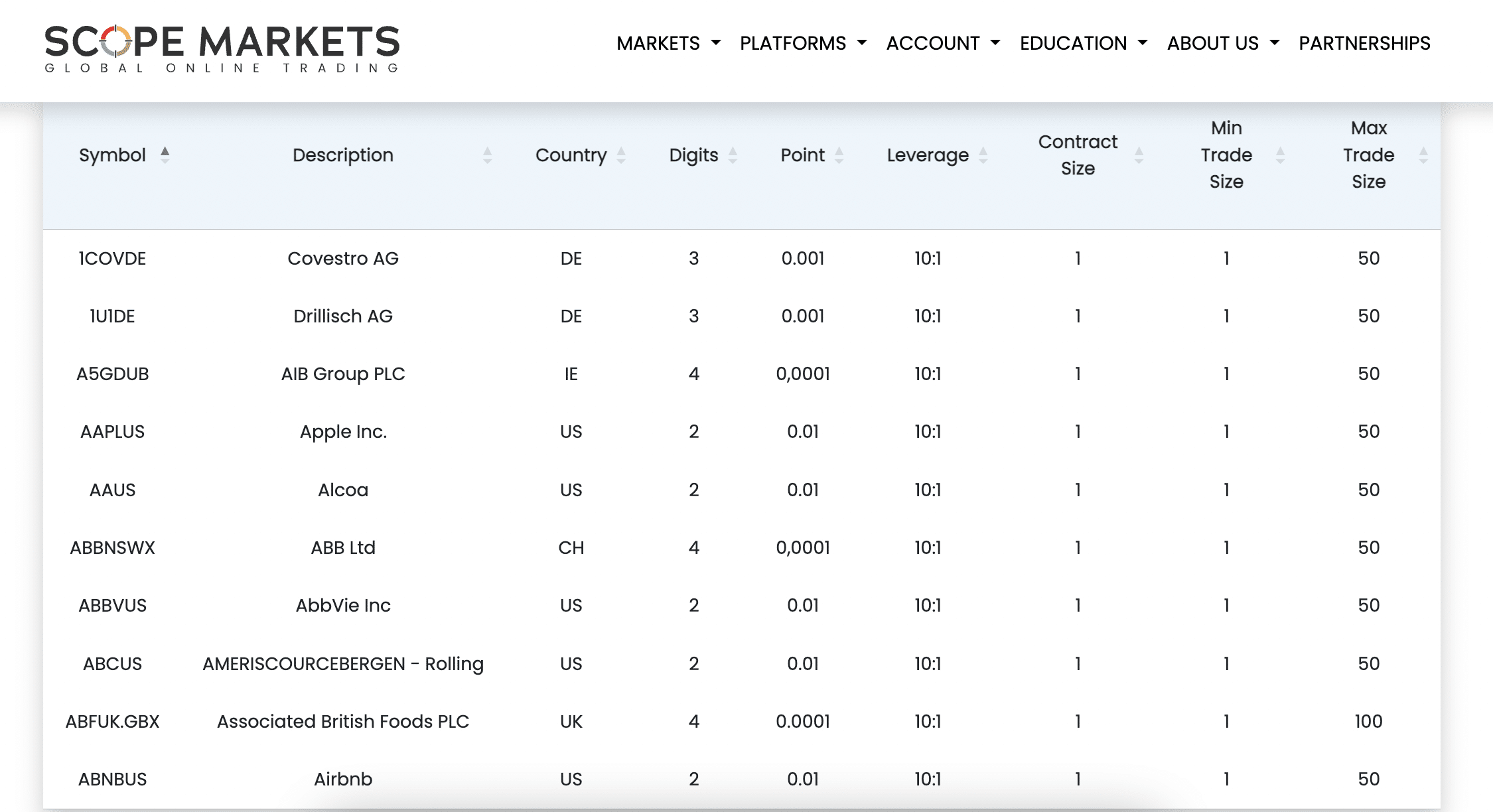Click the Digits column header text
Image resolution: width=1493 pixels, height=812 pixels.
[x=693, y=155]
